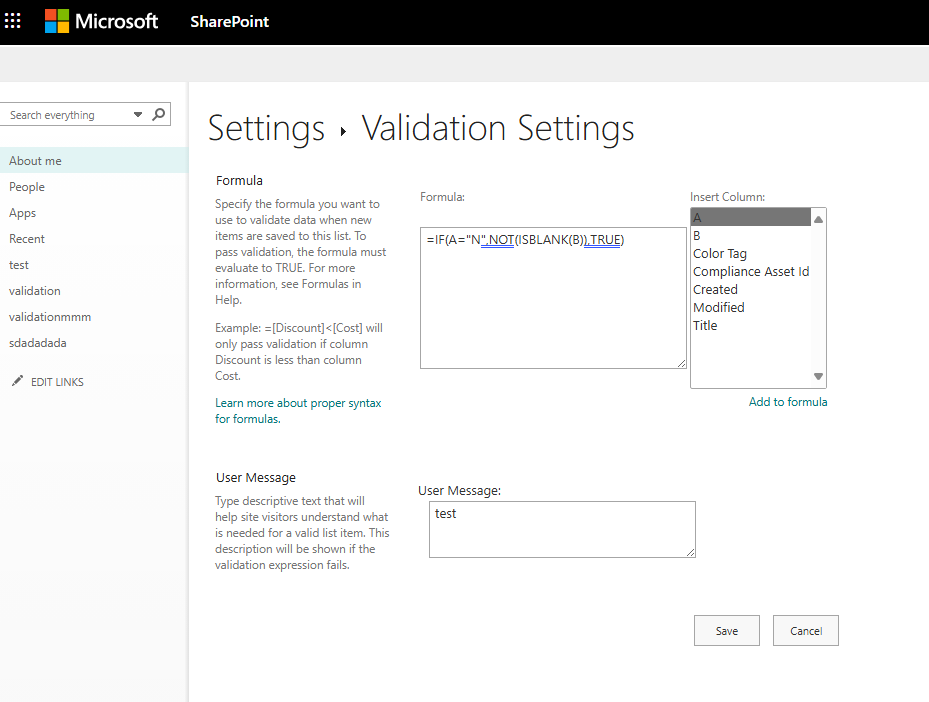The image size is (929, 702).
Task: Click the Microsoft logo
Action: tap(101, 21)
